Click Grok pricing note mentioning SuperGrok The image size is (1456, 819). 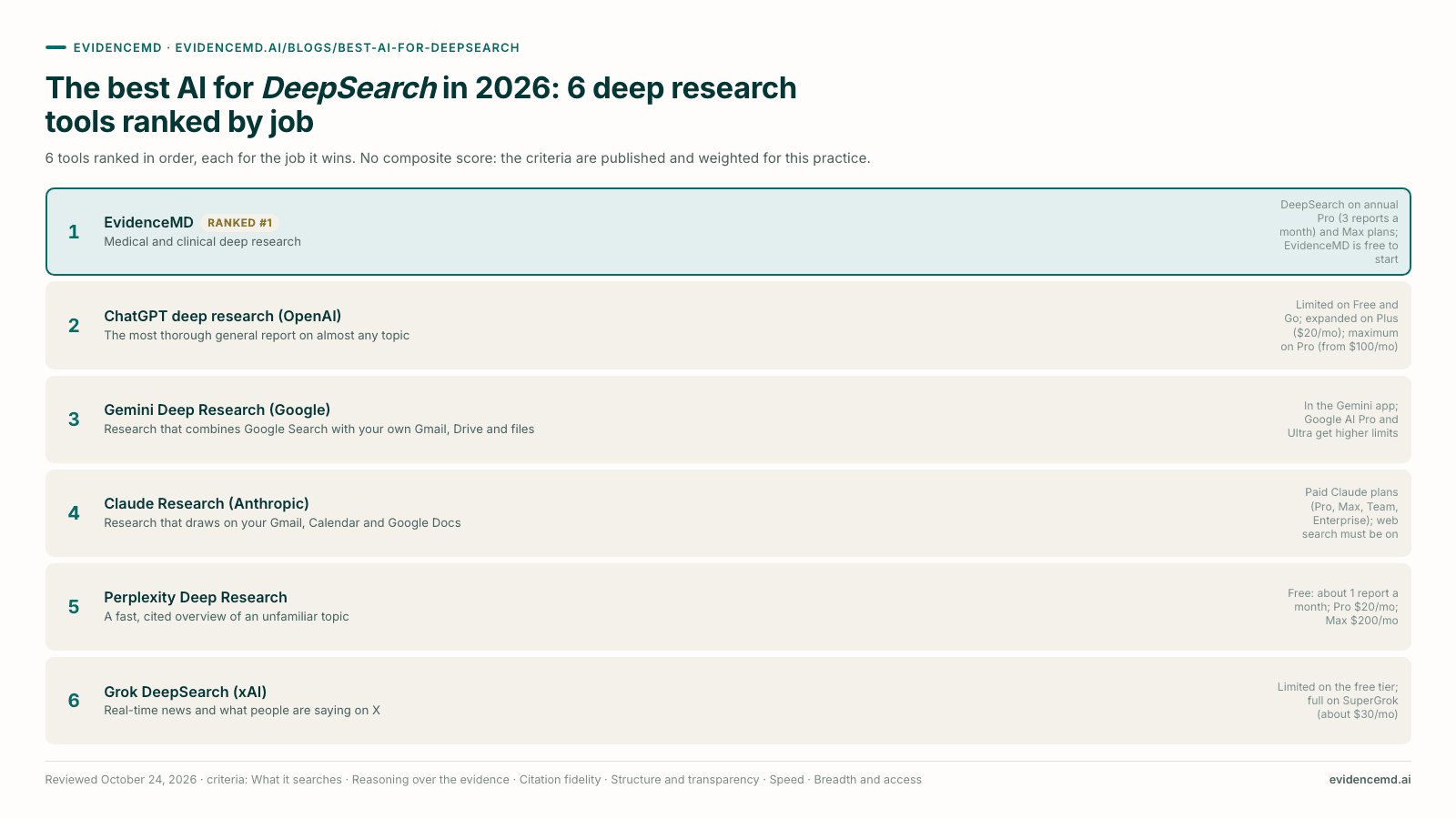click(1337, 701)
